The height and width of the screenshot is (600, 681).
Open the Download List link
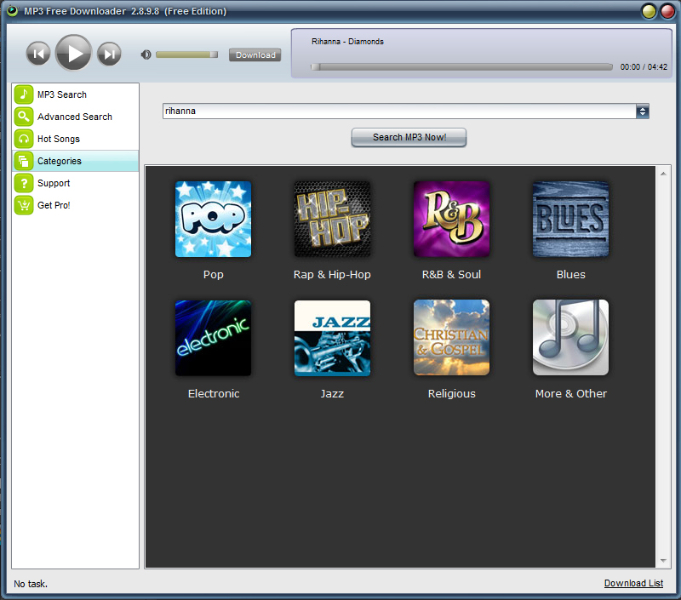(x=633, y=583)
